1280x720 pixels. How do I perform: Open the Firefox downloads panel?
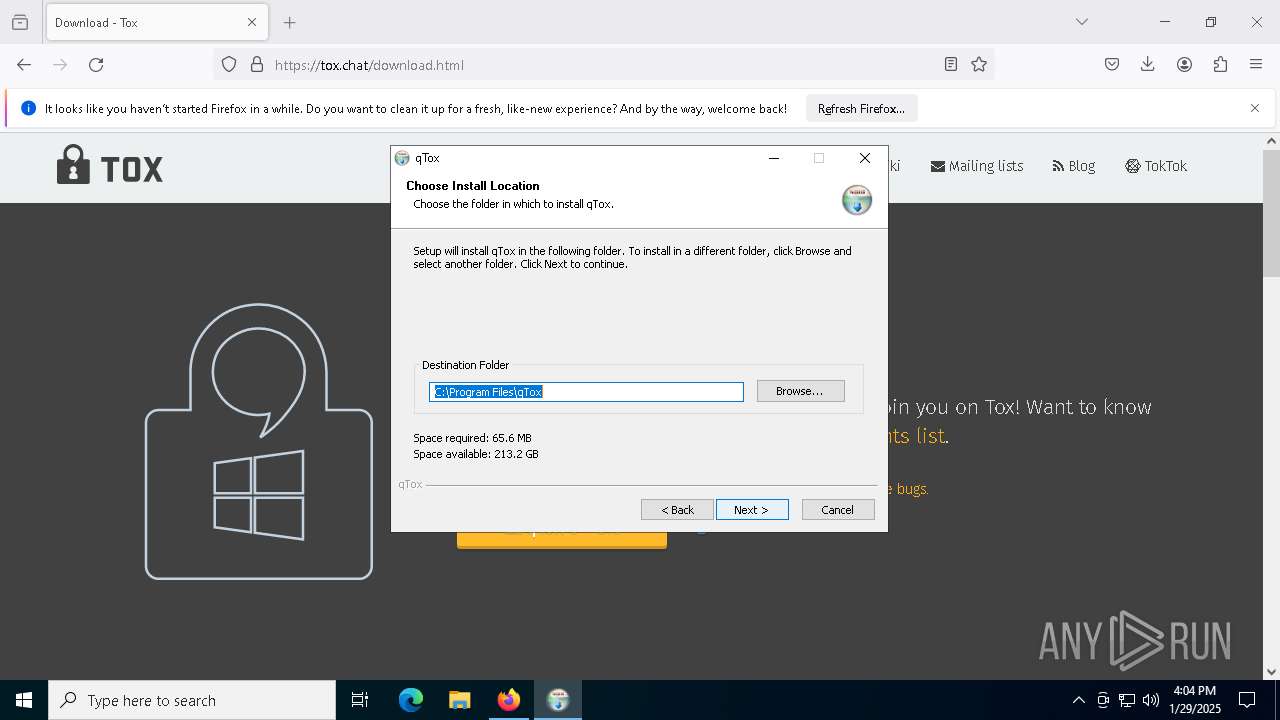[1148, 65]
